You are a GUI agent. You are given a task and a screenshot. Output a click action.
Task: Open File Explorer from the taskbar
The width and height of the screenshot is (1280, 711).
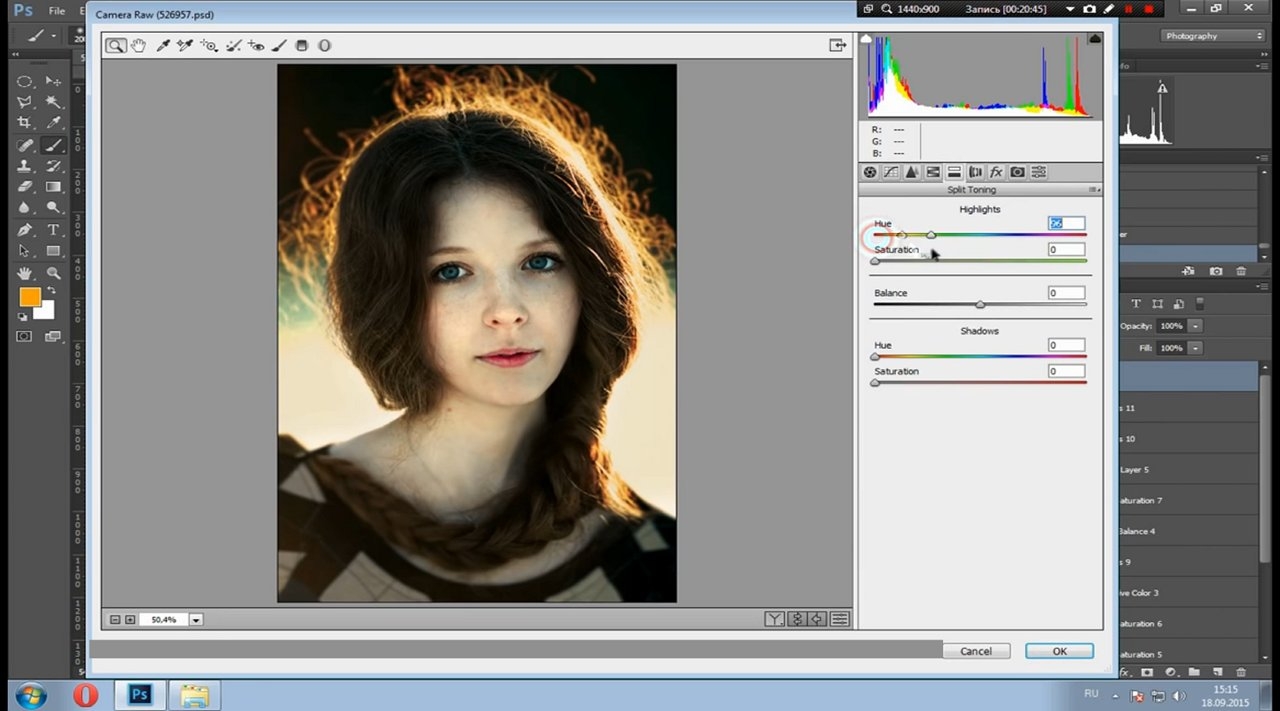(194, 695)
